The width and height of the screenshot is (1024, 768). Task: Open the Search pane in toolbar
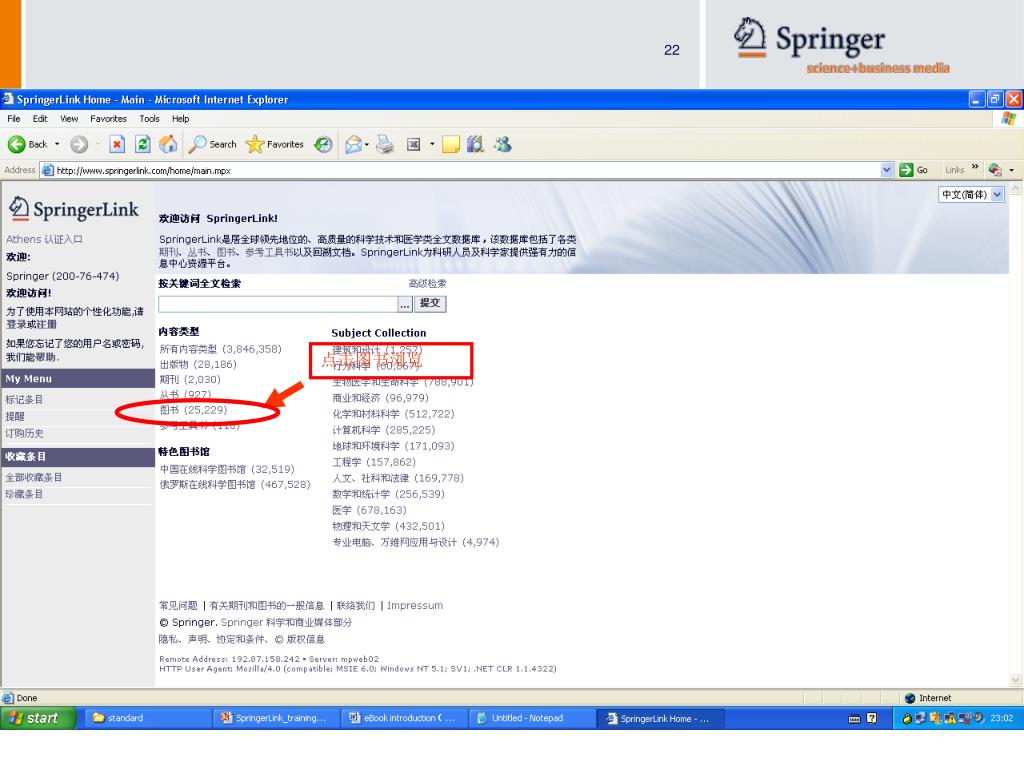click(x=213, y=144)
